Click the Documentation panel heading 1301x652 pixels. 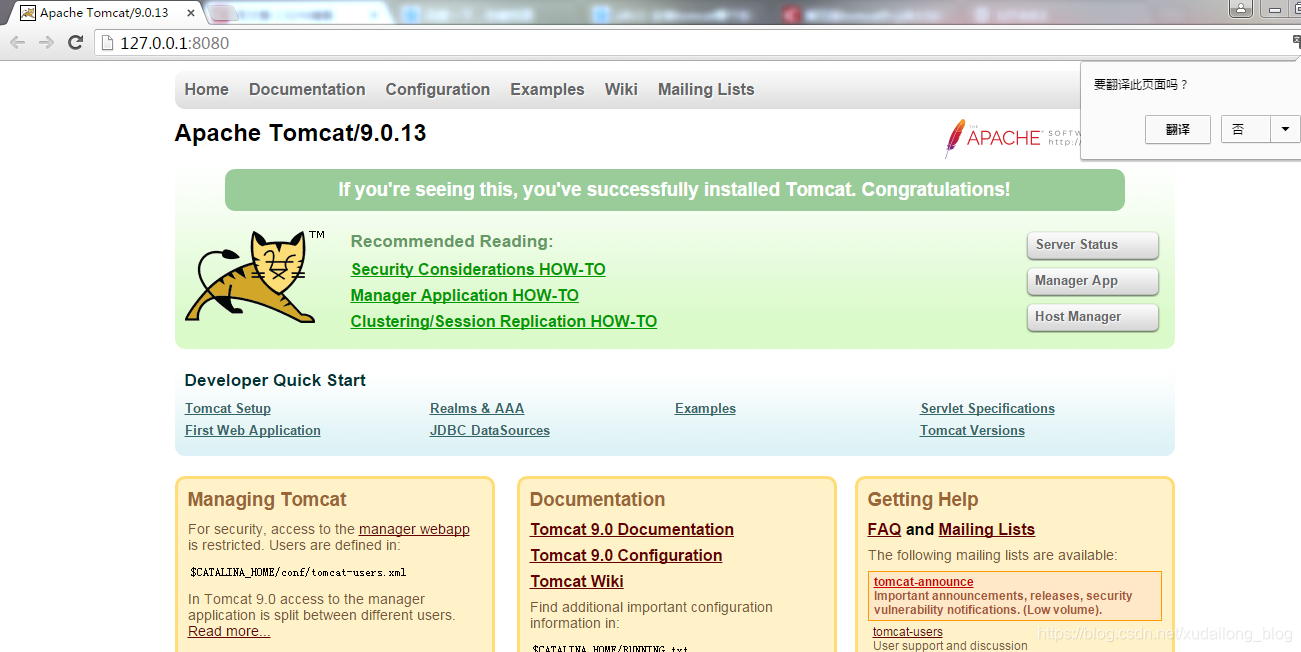597,499
